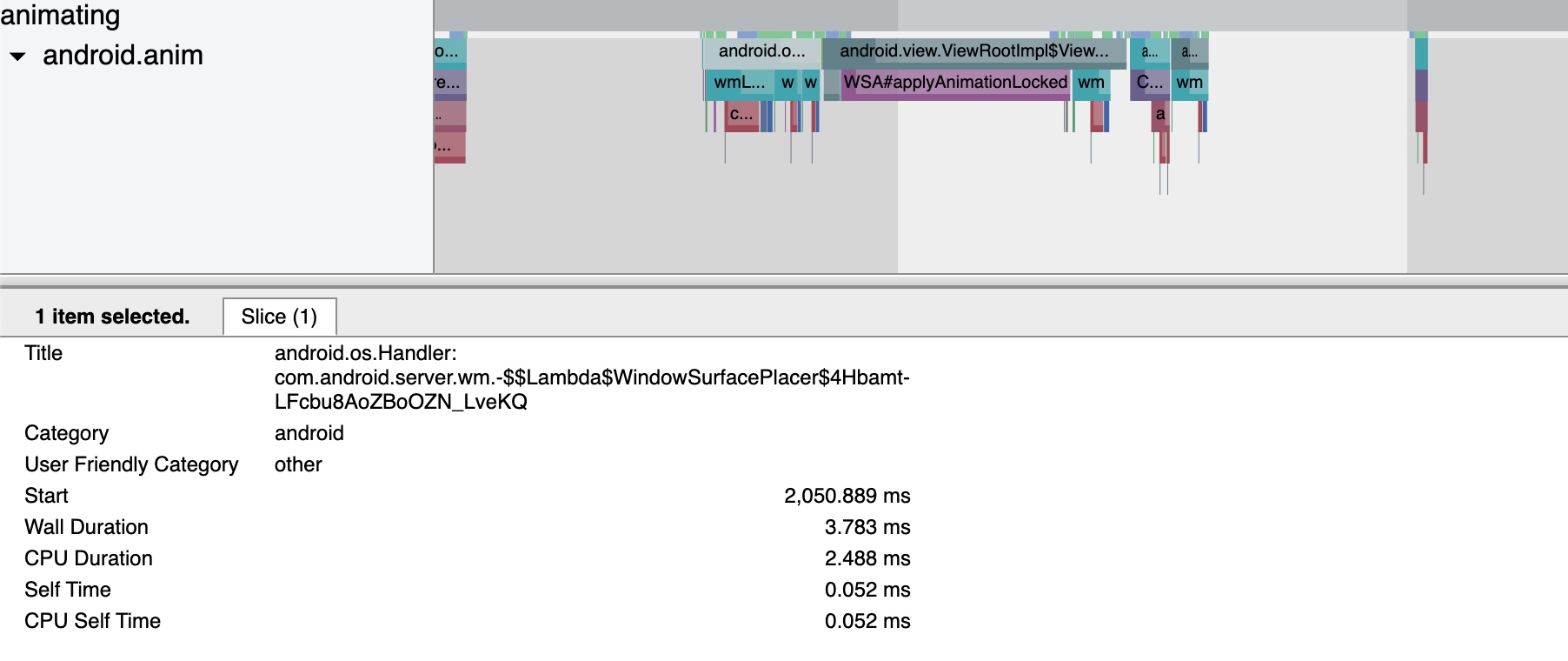Collapse the android.anim thread track

coord(17,57)
